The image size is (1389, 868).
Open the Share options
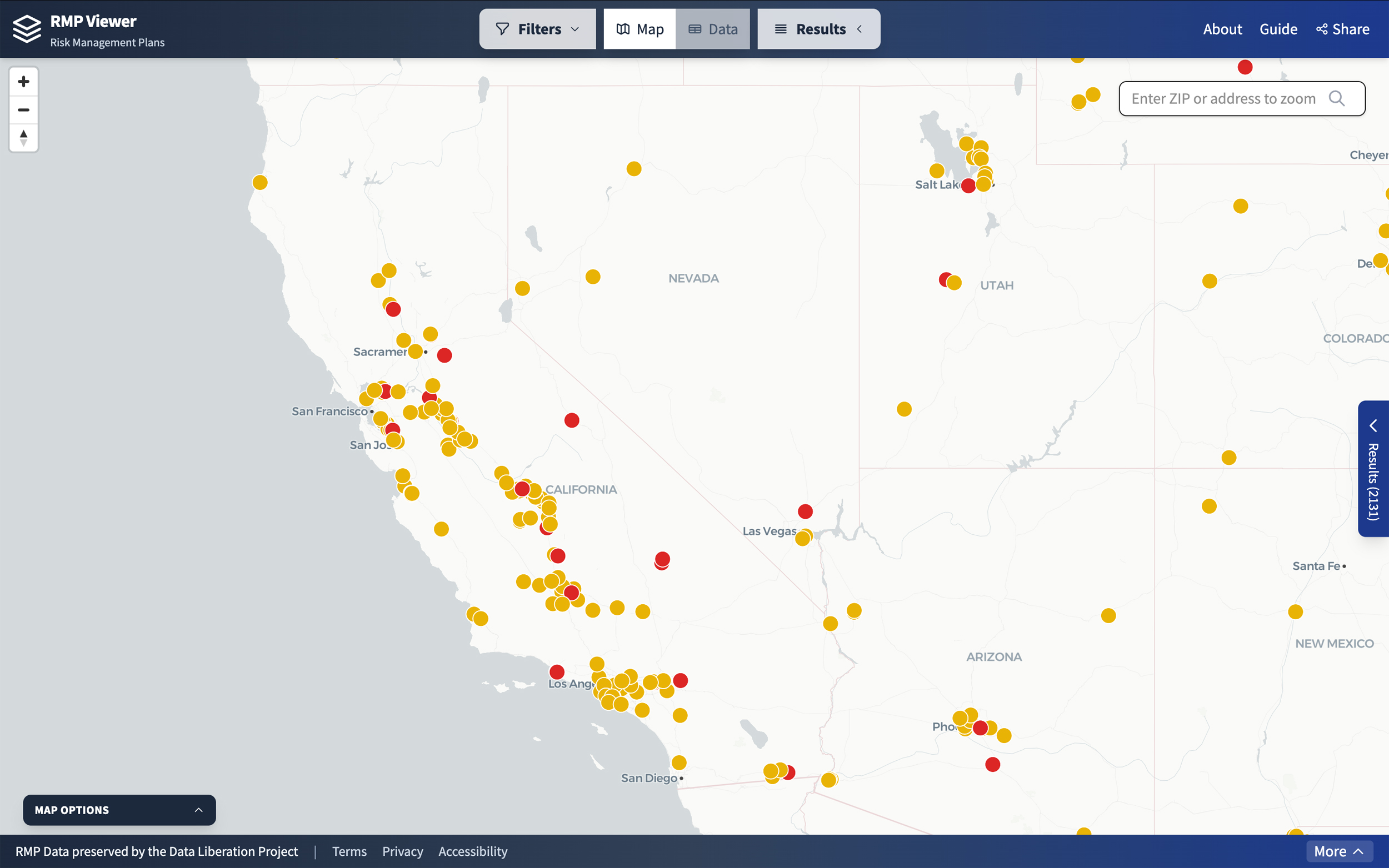(x=1342, y=29)
